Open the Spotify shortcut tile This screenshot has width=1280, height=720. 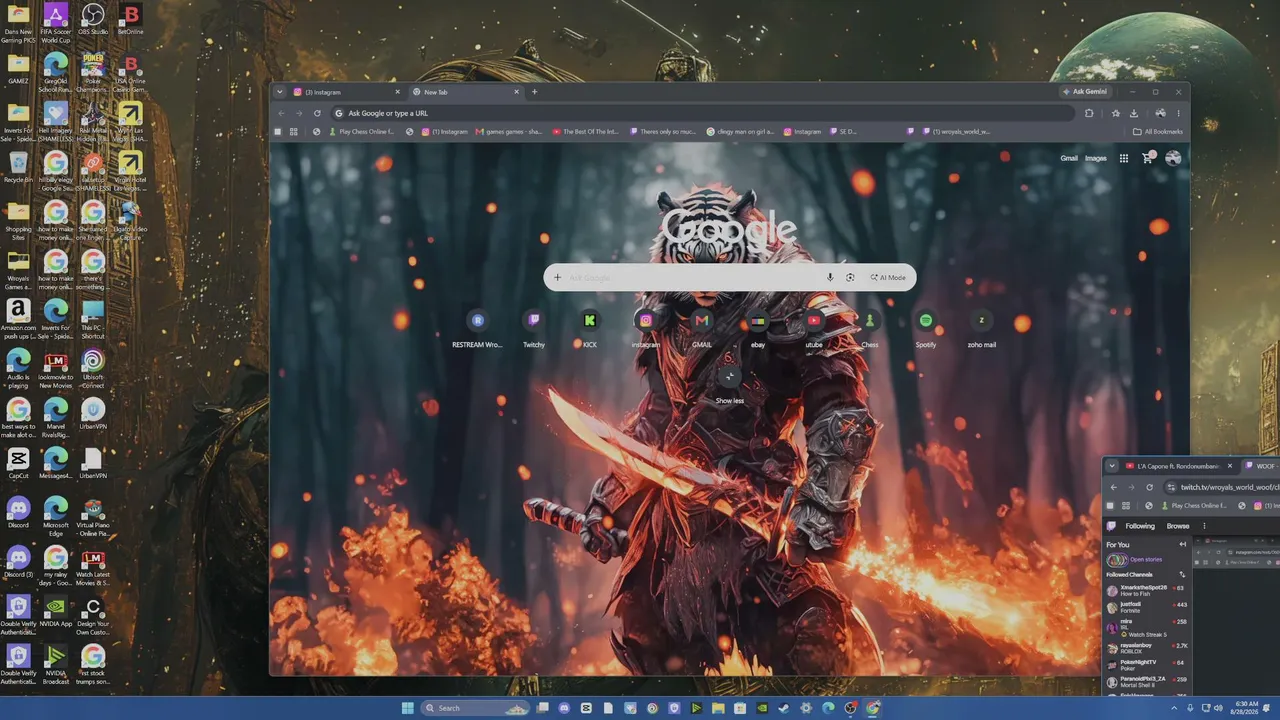(x=926, y=329)
